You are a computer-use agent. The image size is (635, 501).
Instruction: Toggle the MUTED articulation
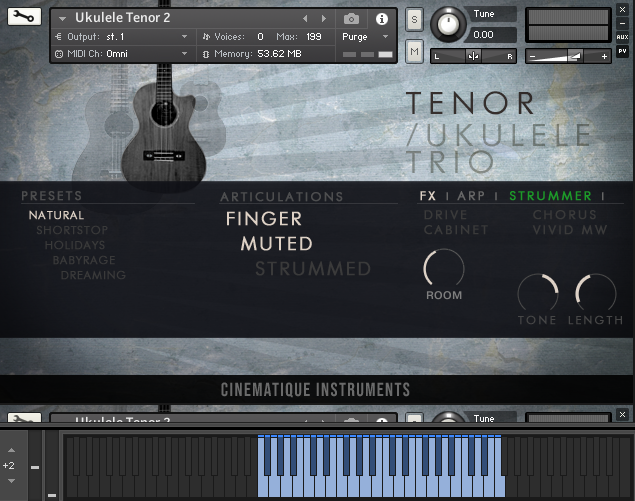(277, 244)
